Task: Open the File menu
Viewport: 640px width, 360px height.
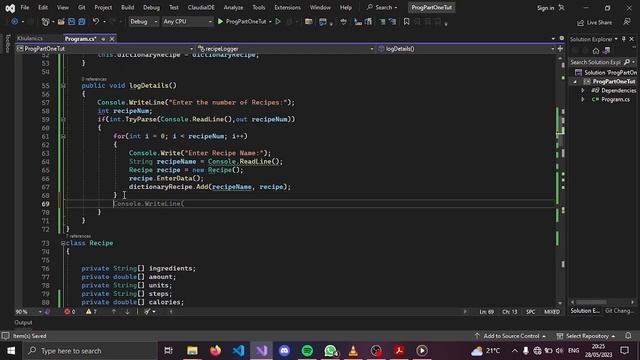Action: [25, 7]
